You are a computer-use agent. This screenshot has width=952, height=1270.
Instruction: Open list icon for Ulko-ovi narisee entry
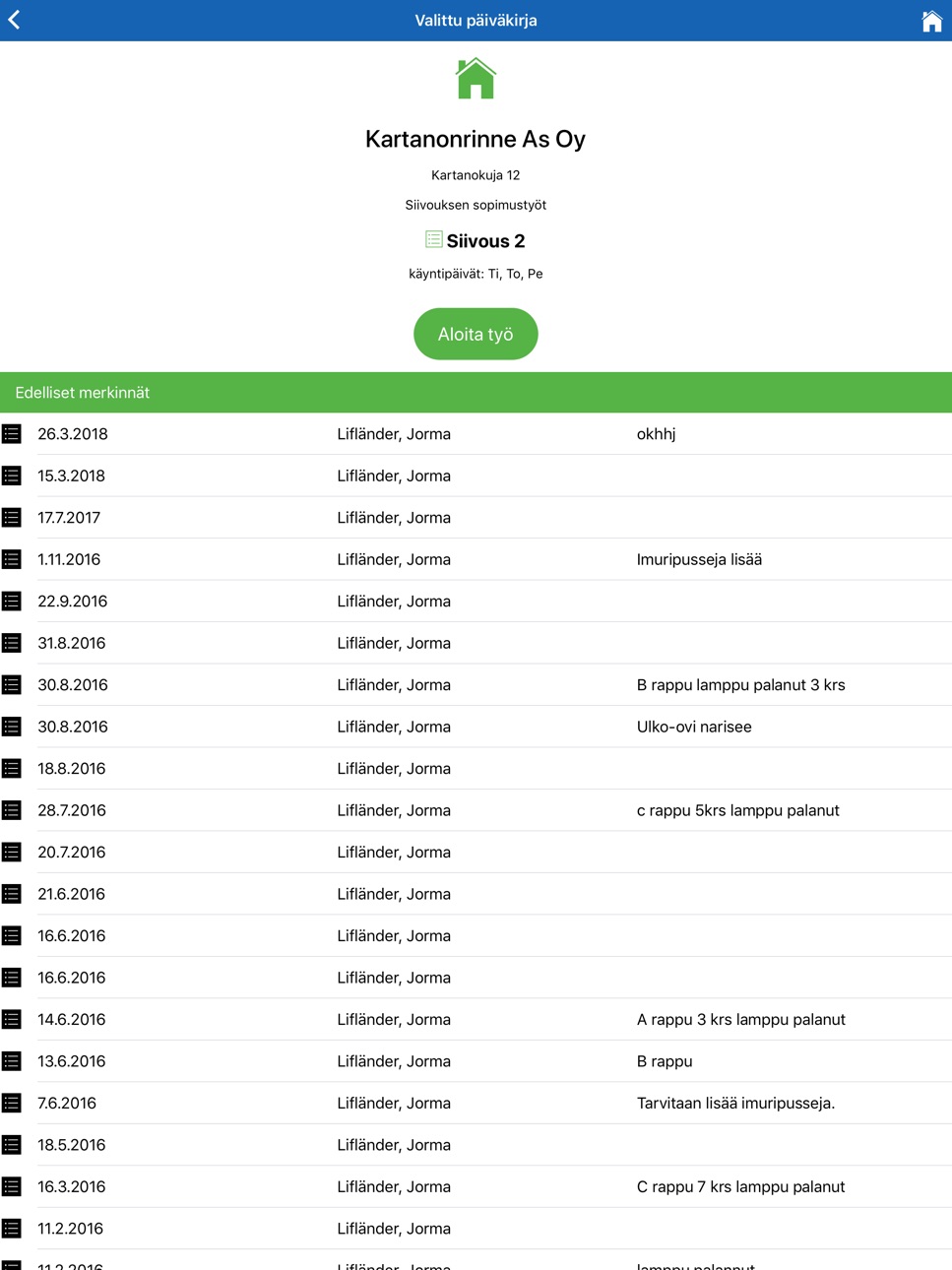pos(12,727)
